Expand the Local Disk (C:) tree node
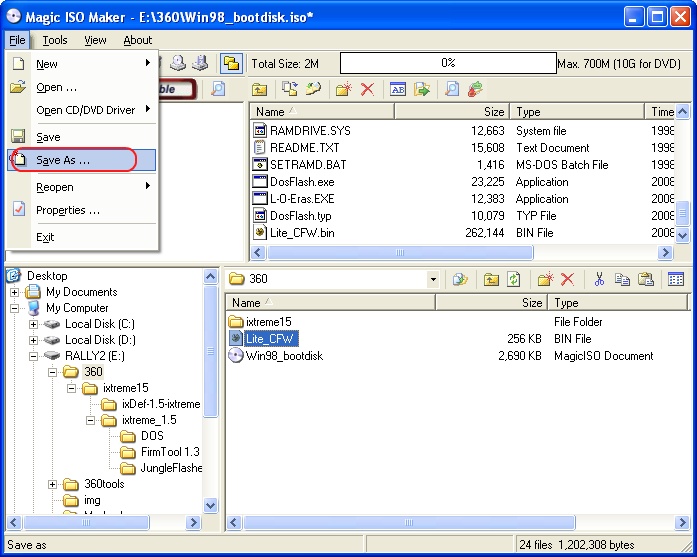697x557 pixels. click(34, 324)
